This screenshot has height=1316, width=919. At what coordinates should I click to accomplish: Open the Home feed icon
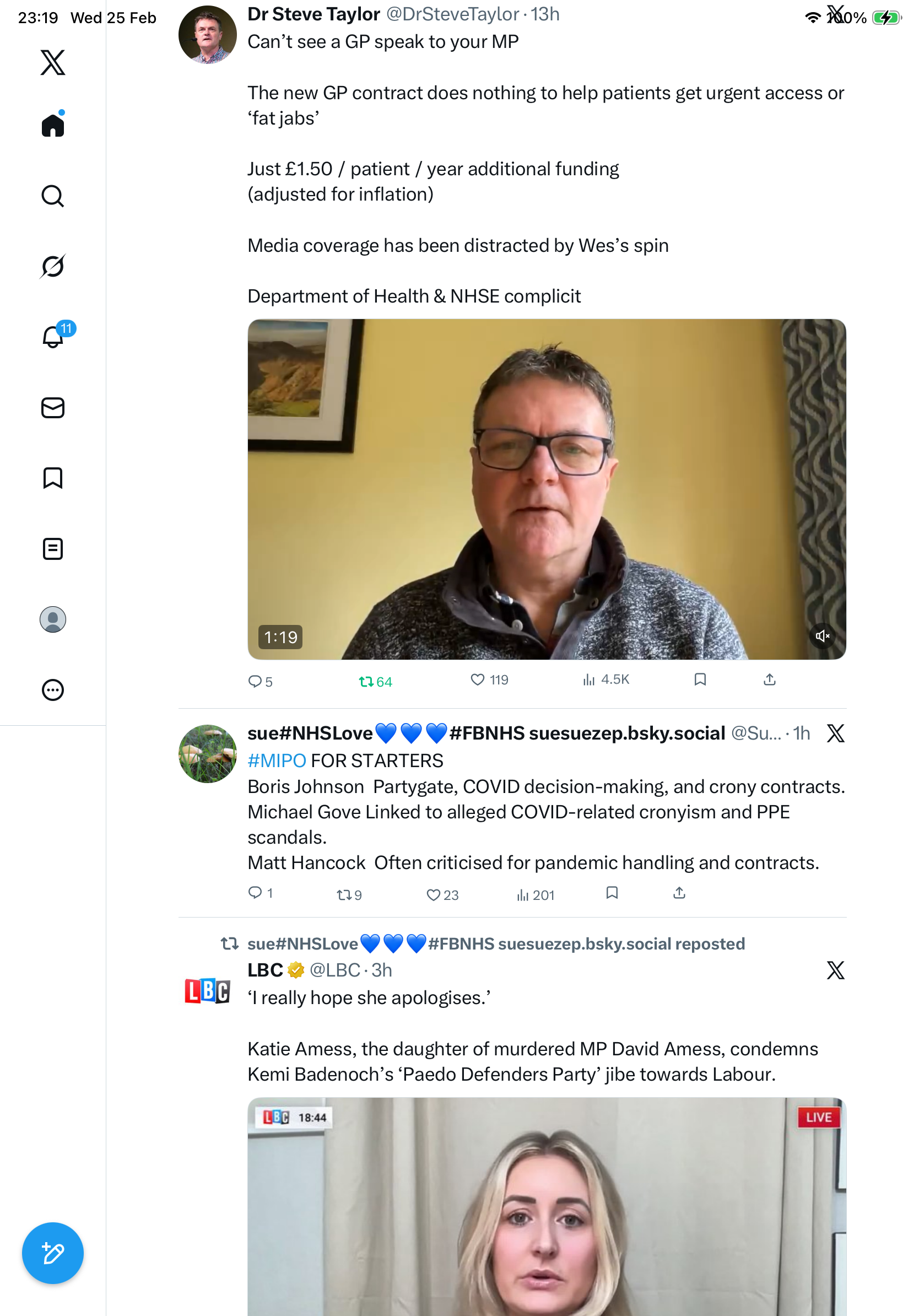53,125
